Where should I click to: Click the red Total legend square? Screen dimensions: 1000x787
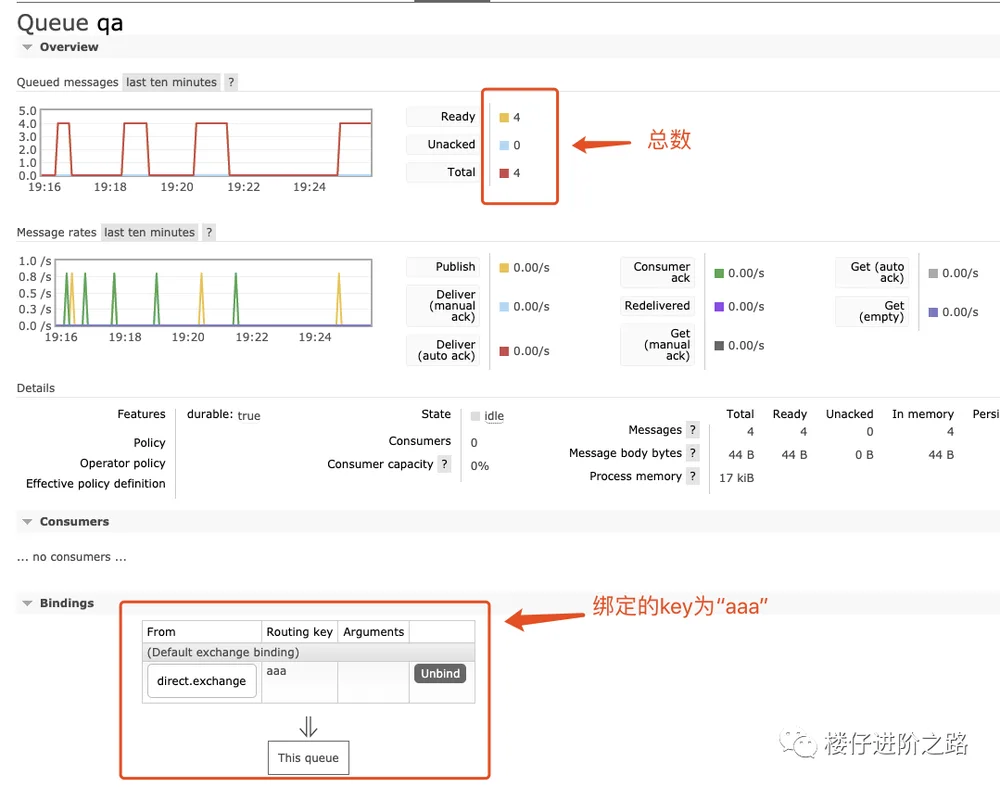click(x=504, y=173)
